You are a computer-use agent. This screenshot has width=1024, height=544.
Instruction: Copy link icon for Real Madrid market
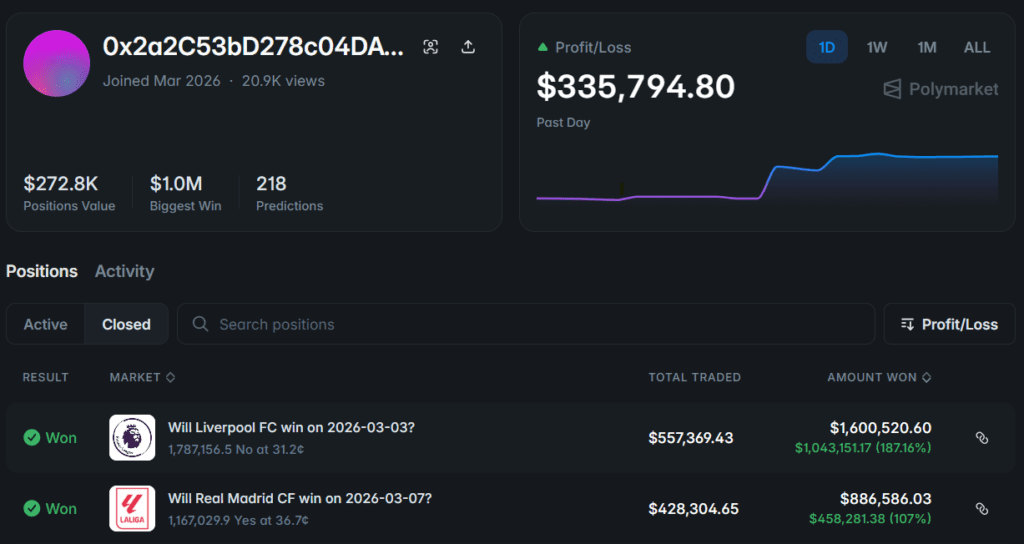point(981,509)
